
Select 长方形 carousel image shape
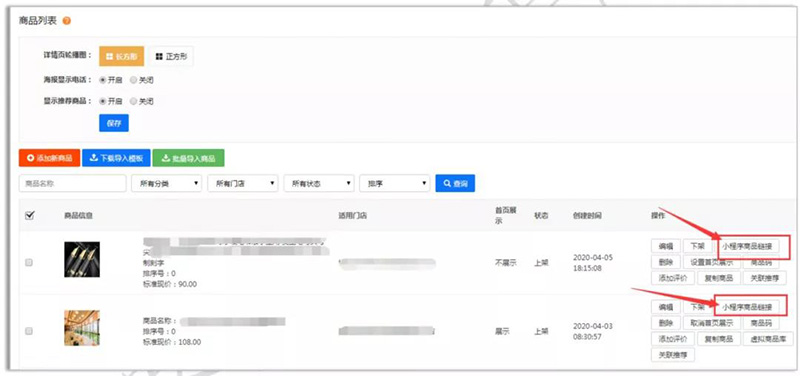tap(121, 57)
